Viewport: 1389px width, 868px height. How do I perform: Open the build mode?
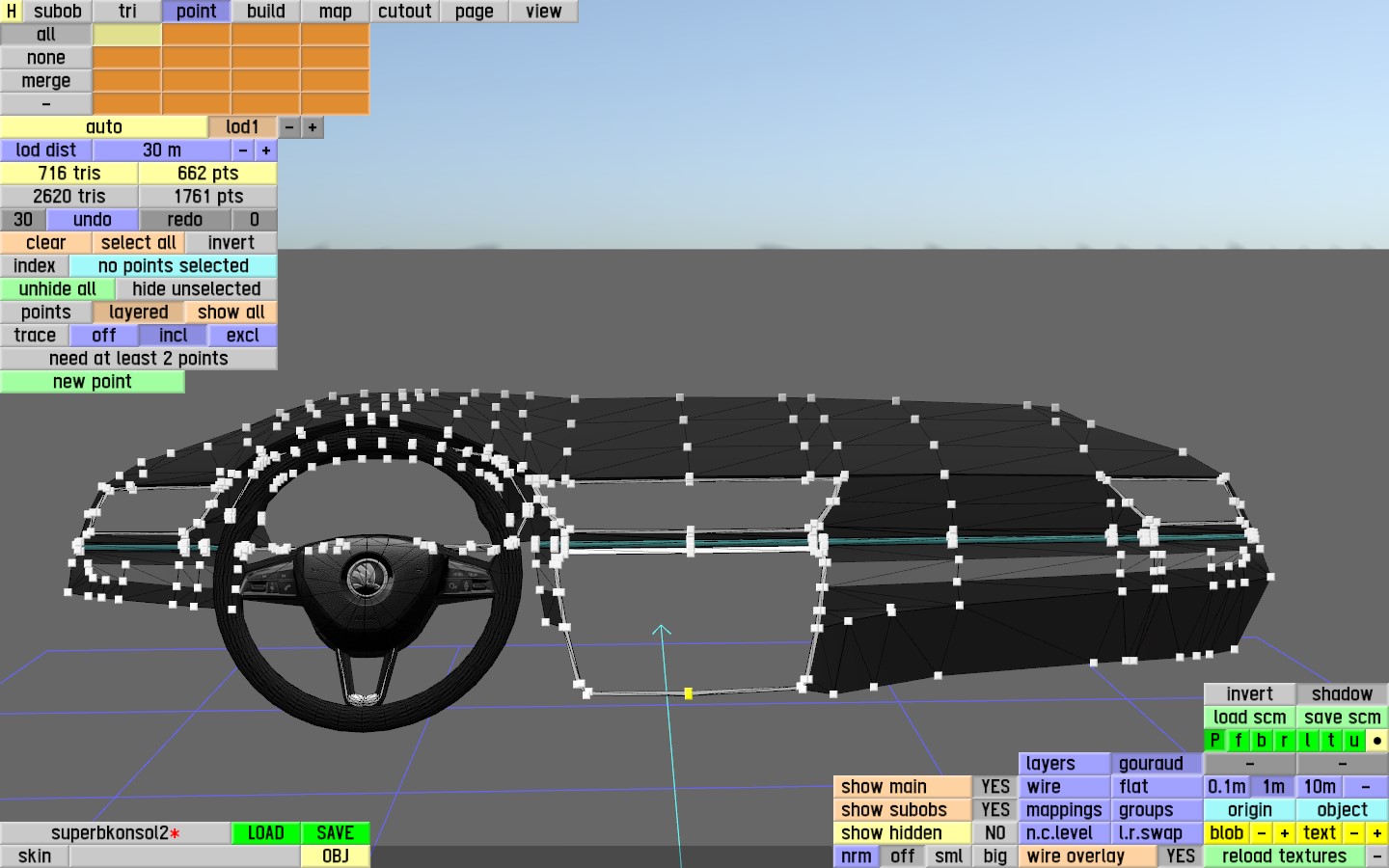click(x=266, y=12)
